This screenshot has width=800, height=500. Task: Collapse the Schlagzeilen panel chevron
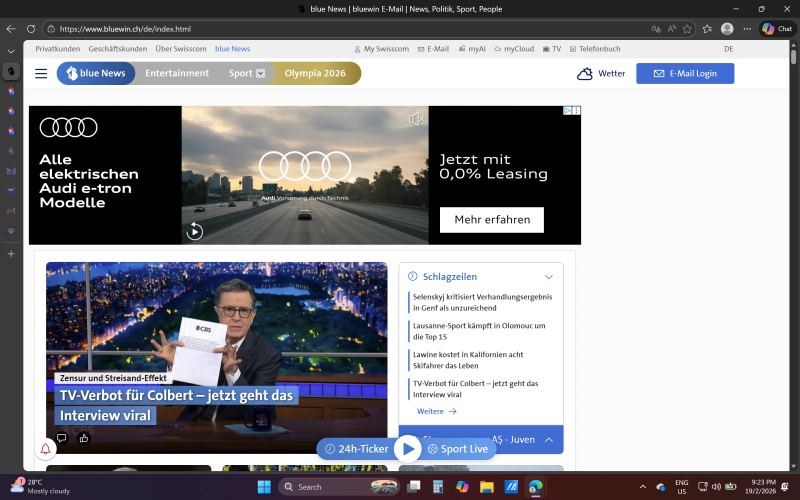[x=548, y=276]
